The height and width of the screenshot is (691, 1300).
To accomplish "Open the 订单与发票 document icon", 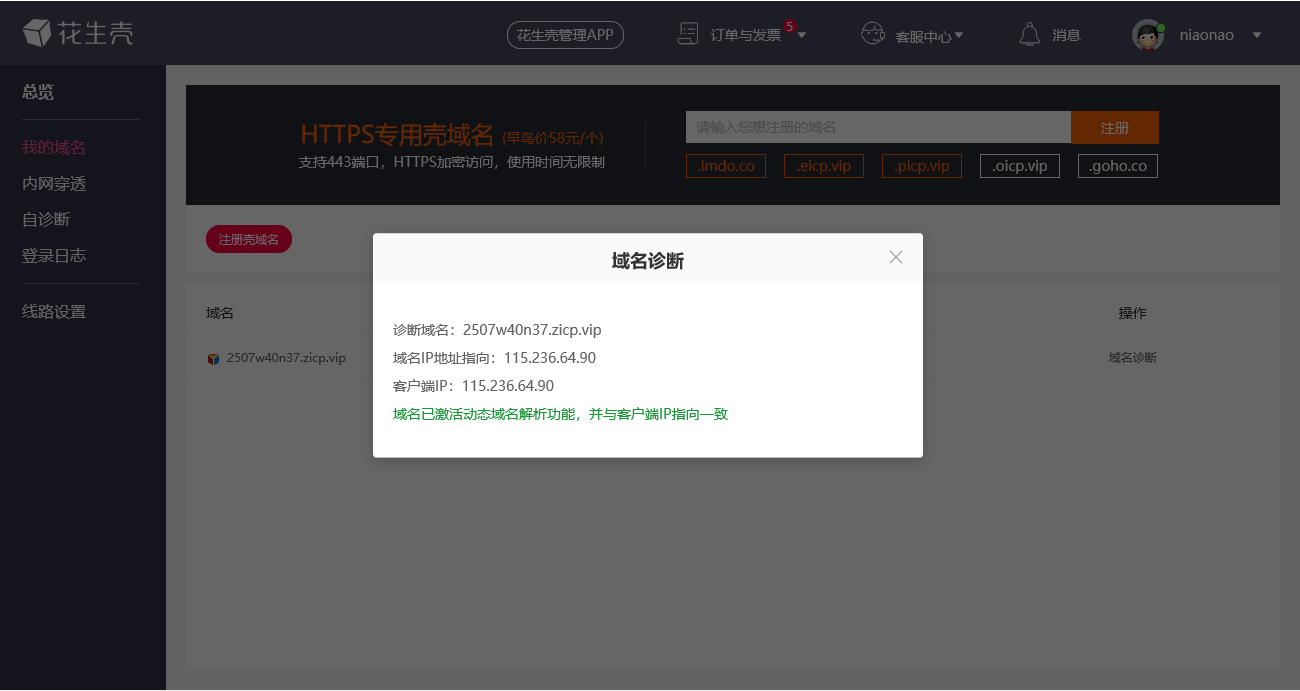I will (x=687, y=33).
